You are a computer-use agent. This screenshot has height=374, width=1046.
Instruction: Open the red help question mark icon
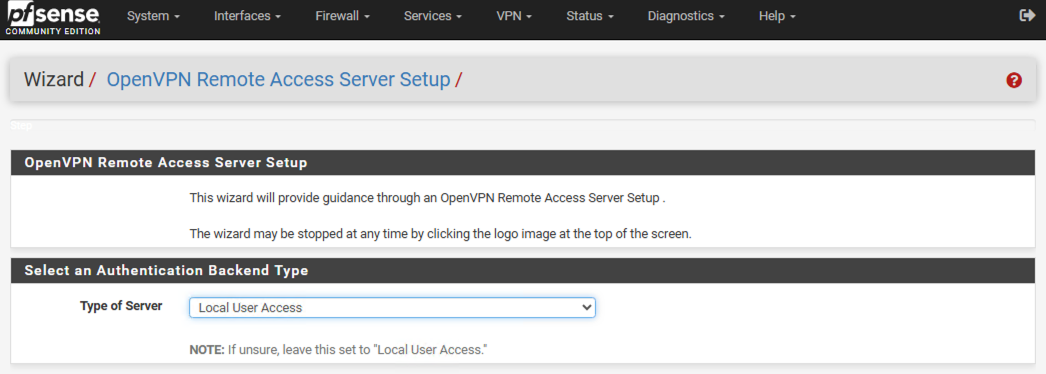(x=1014, y=81)
